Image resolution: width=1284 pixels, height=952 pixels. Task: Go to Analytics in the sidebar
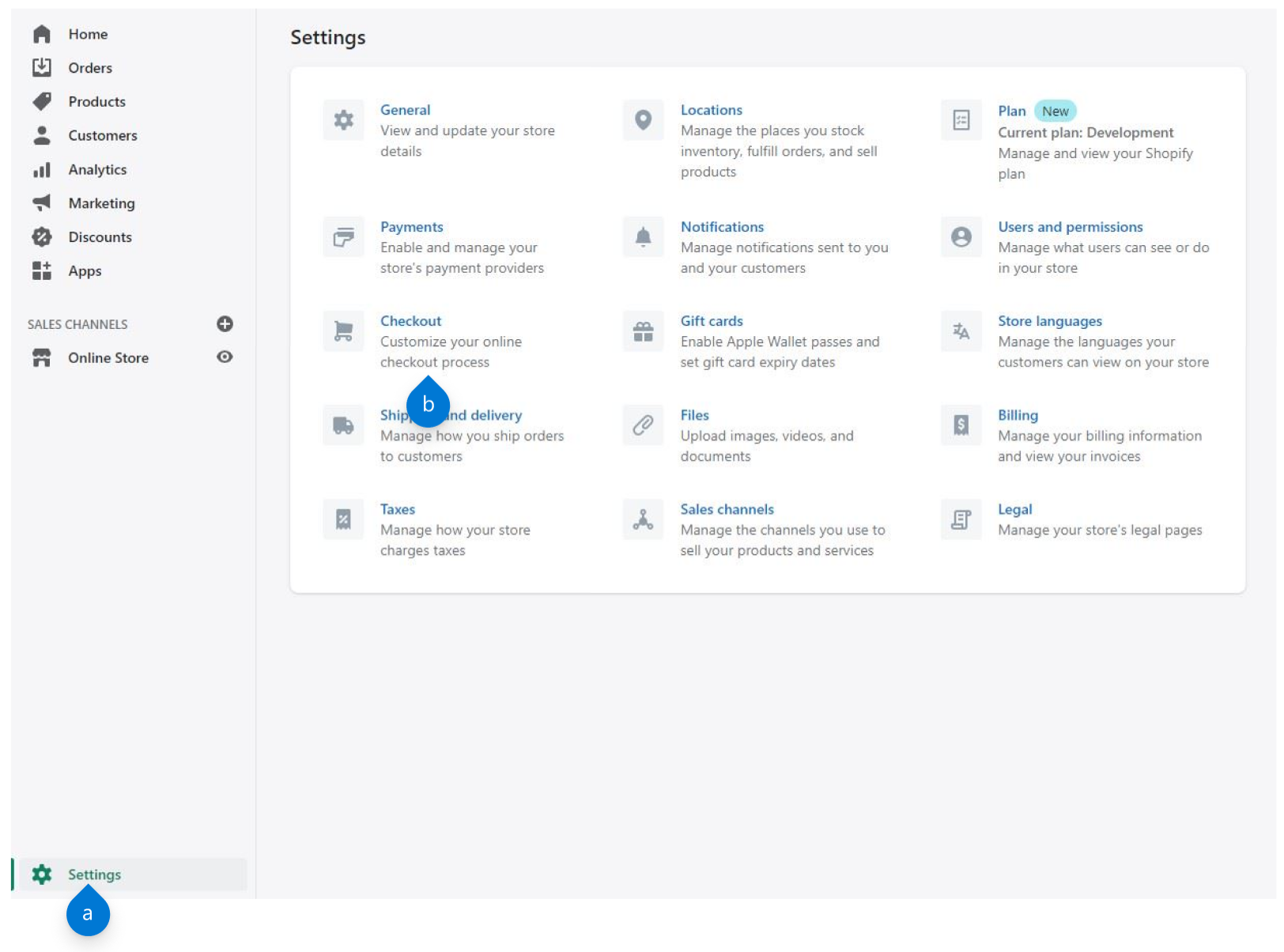click(97, 170)
